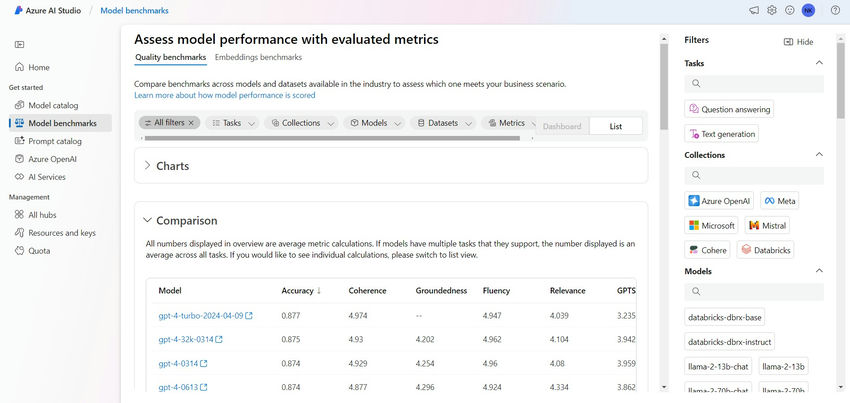Viewport: 850px width, 403px height.
Task: Open the Metrics filter dropdown
Action: 510,123
